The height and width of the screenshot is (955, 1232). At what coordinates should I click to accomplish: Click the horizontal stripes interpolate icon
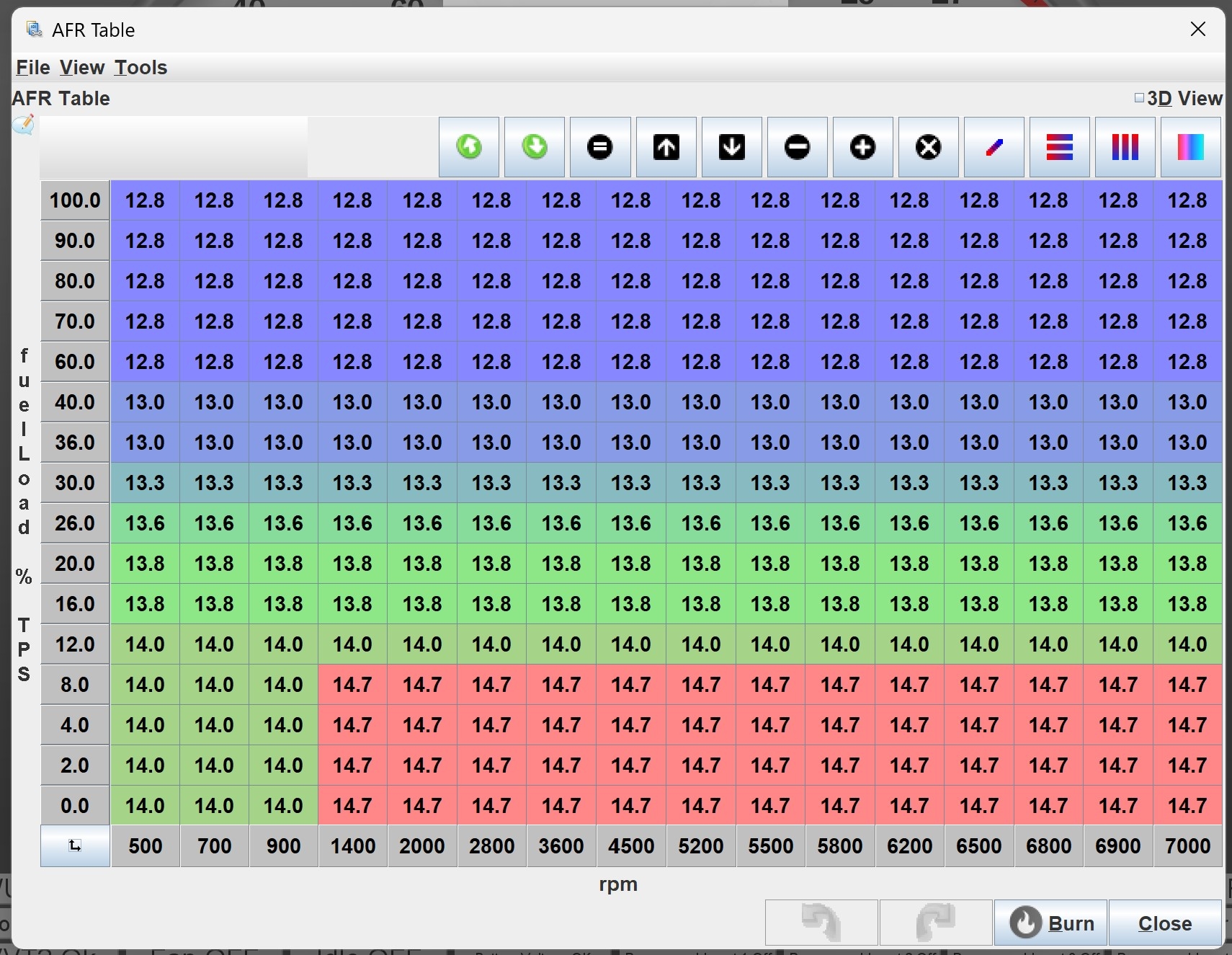click(1059, 147)
